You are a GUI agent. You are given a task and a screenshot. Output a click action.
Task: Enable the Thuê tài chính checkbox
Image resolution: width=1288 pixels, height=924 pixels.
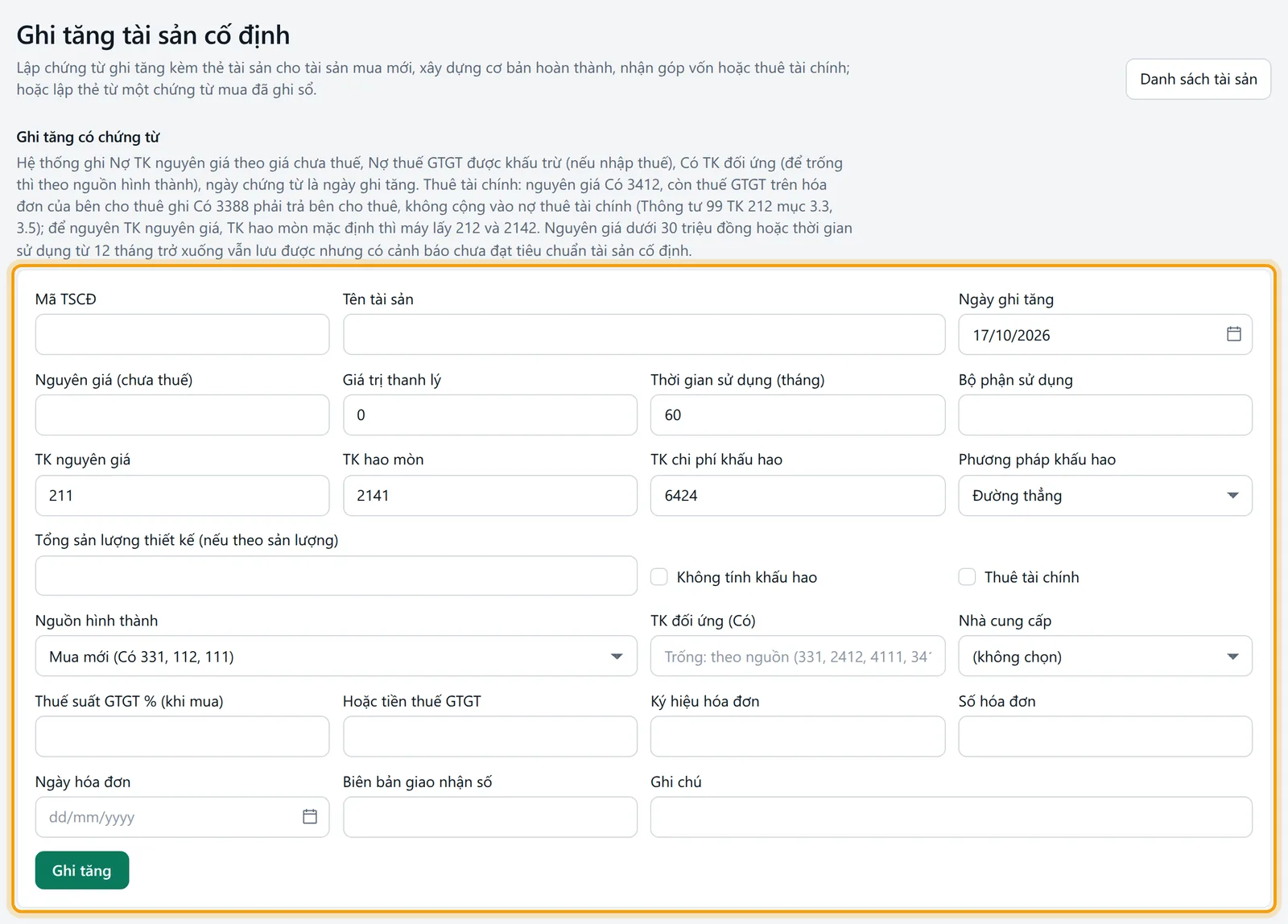click(x=967, y=577)
